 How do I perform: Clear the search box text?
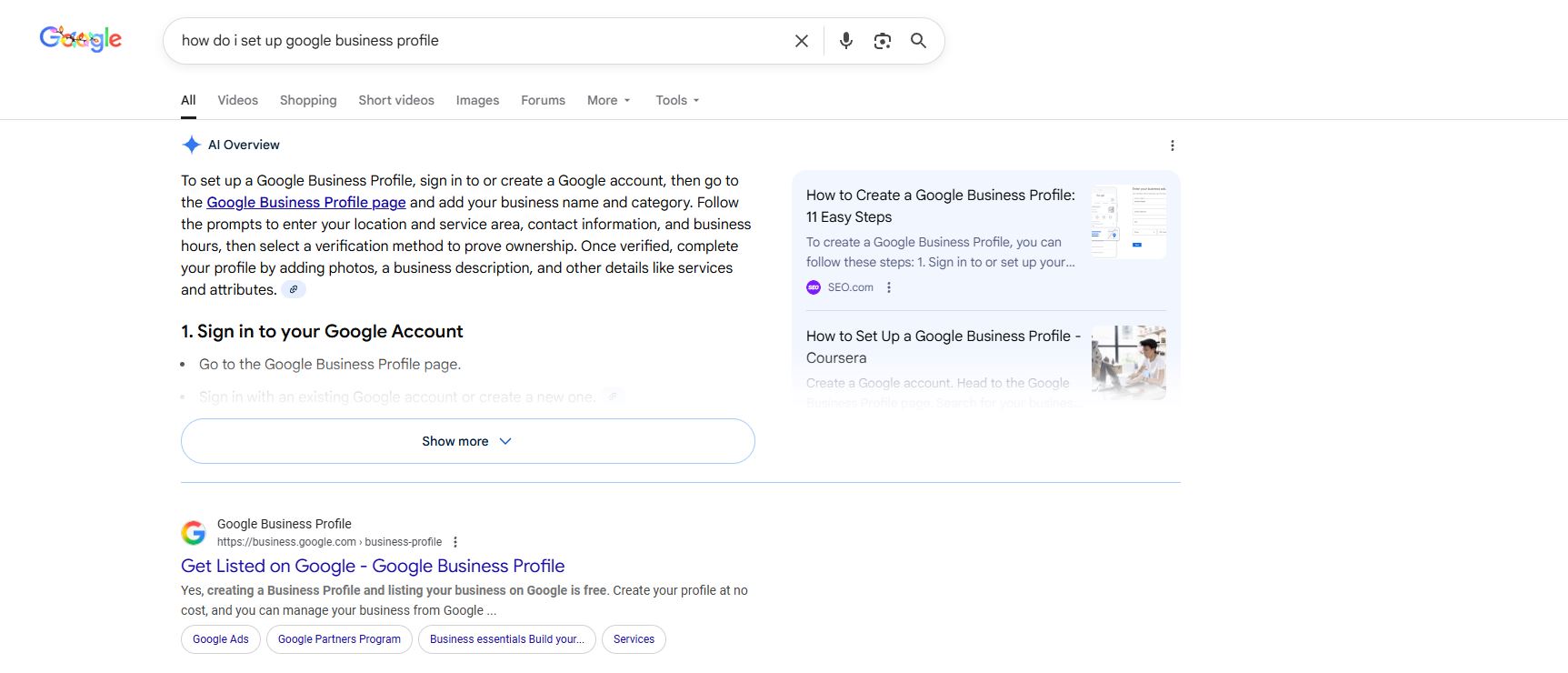click(x=801, y=41)
